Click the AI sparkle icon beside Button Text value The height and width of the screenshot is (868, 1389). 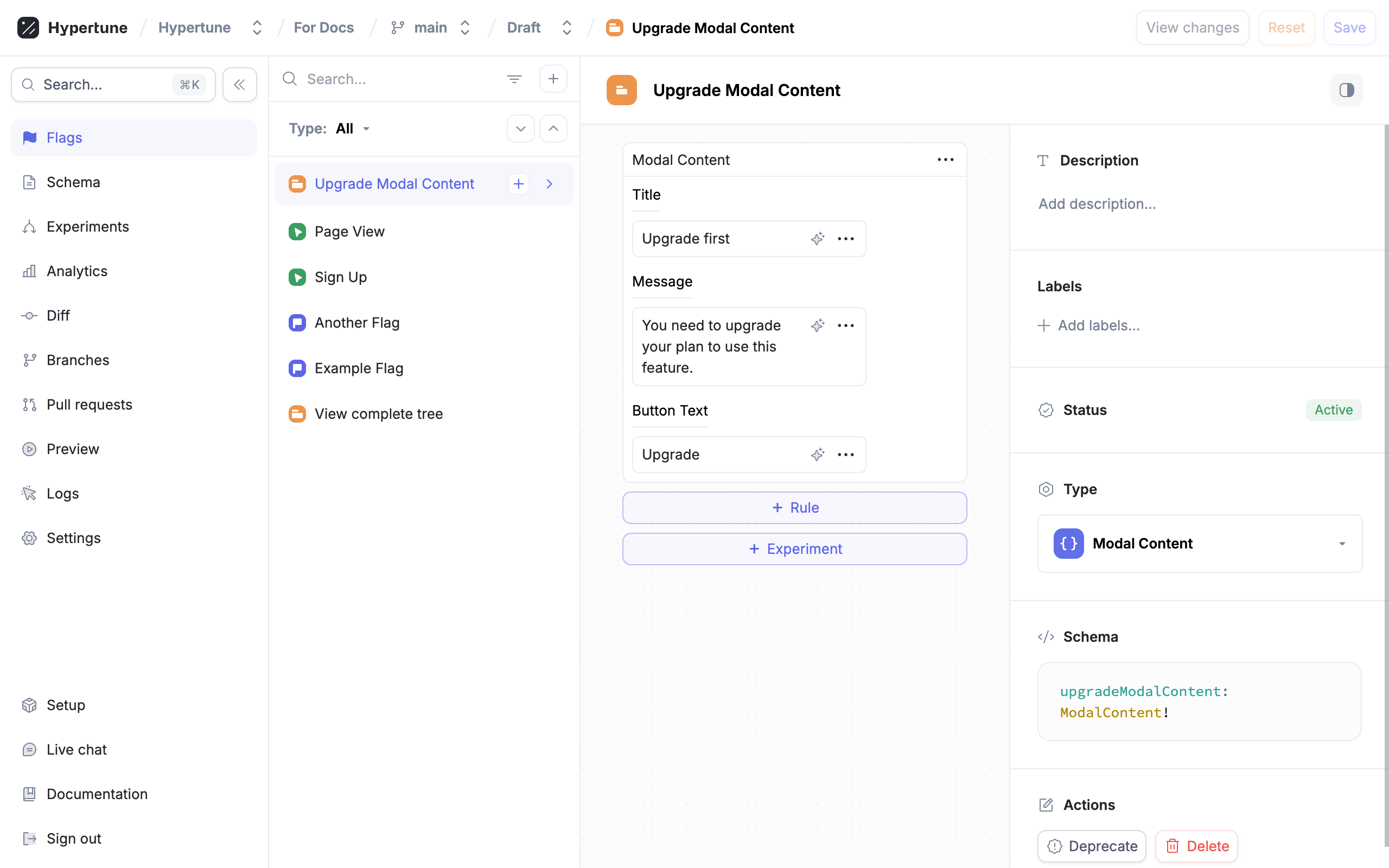[817, 454]
